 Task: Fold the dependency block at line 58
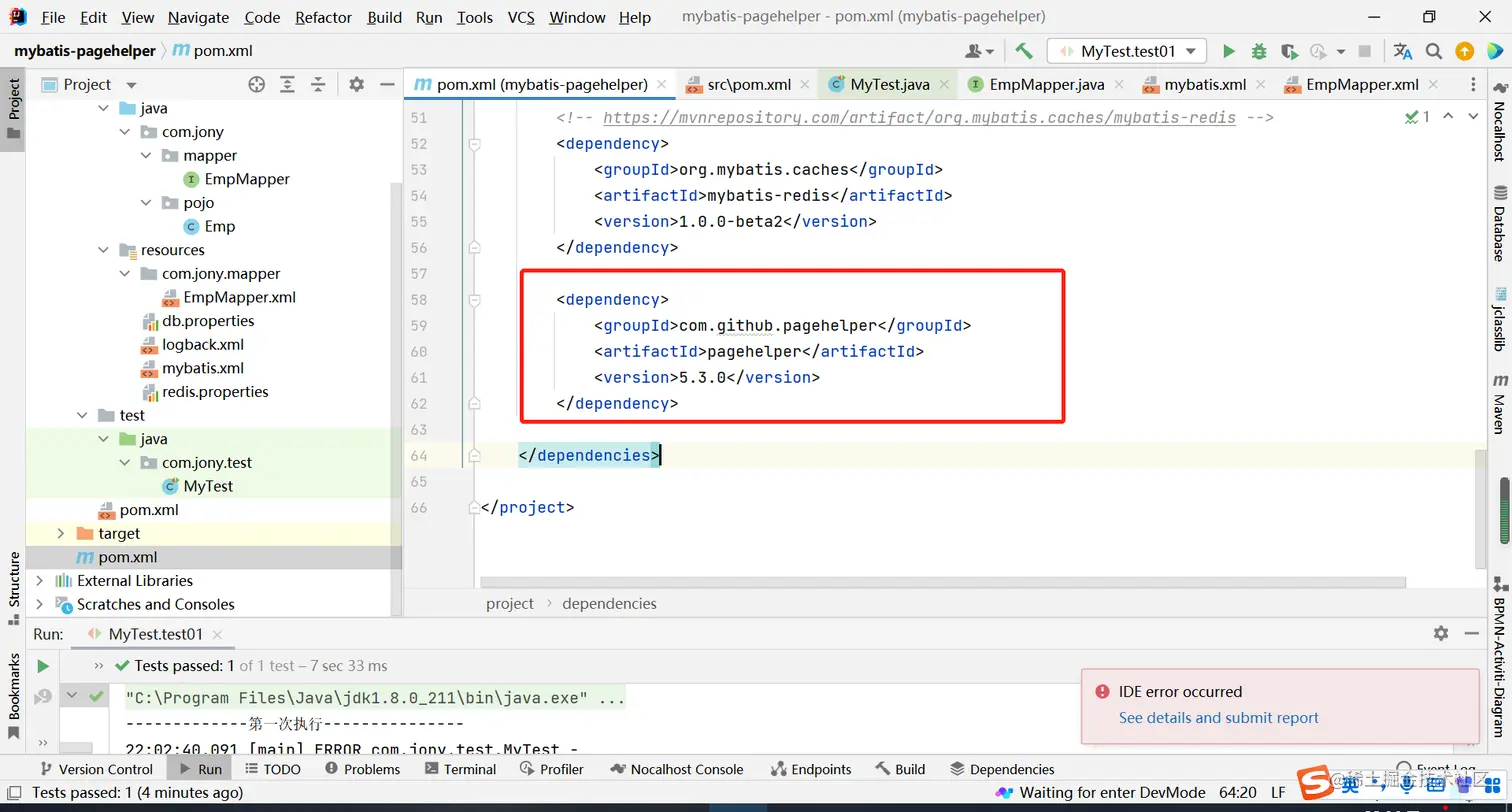tap(475, 300)
